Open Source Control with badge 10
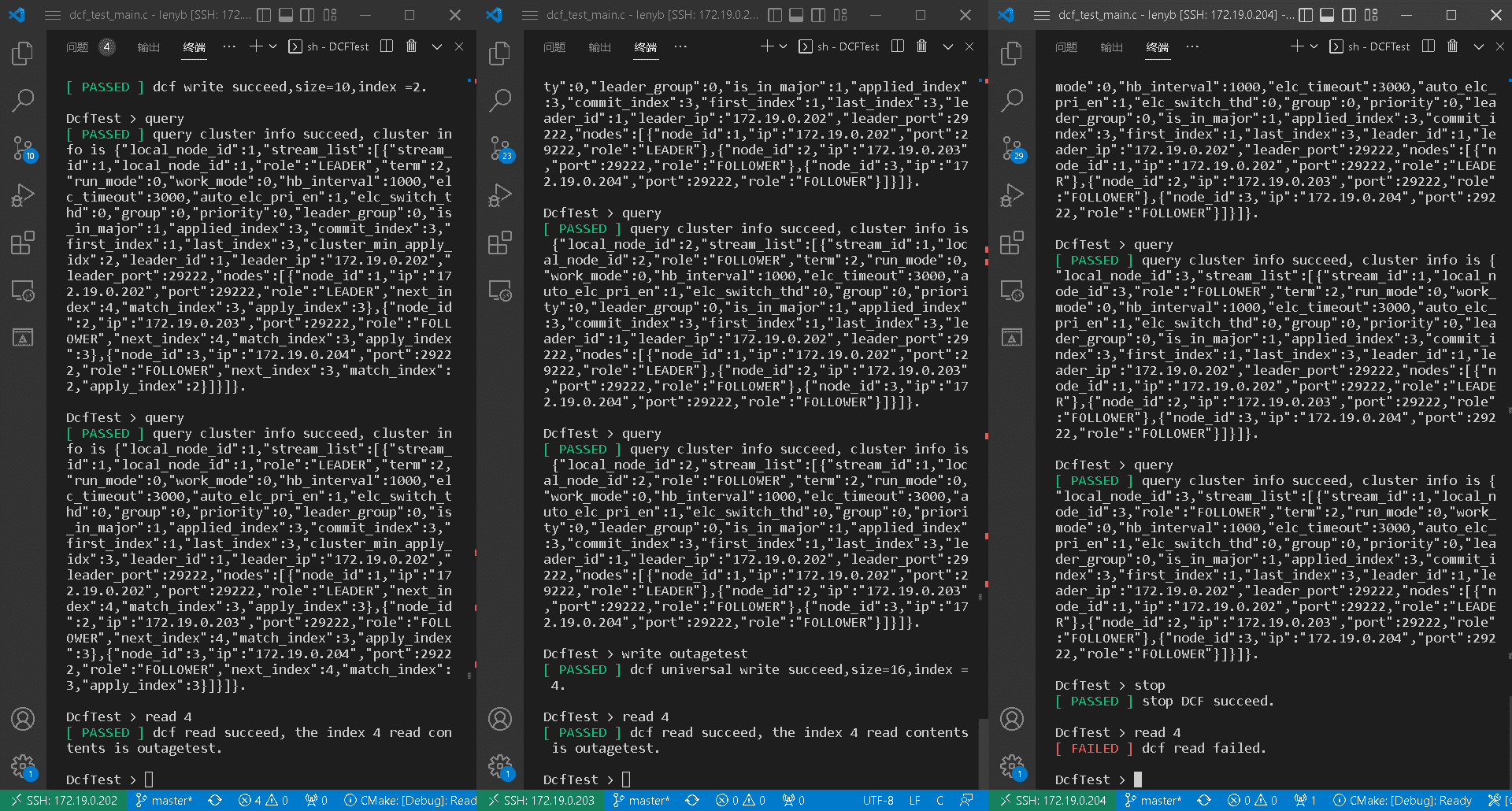 (23, 147)
